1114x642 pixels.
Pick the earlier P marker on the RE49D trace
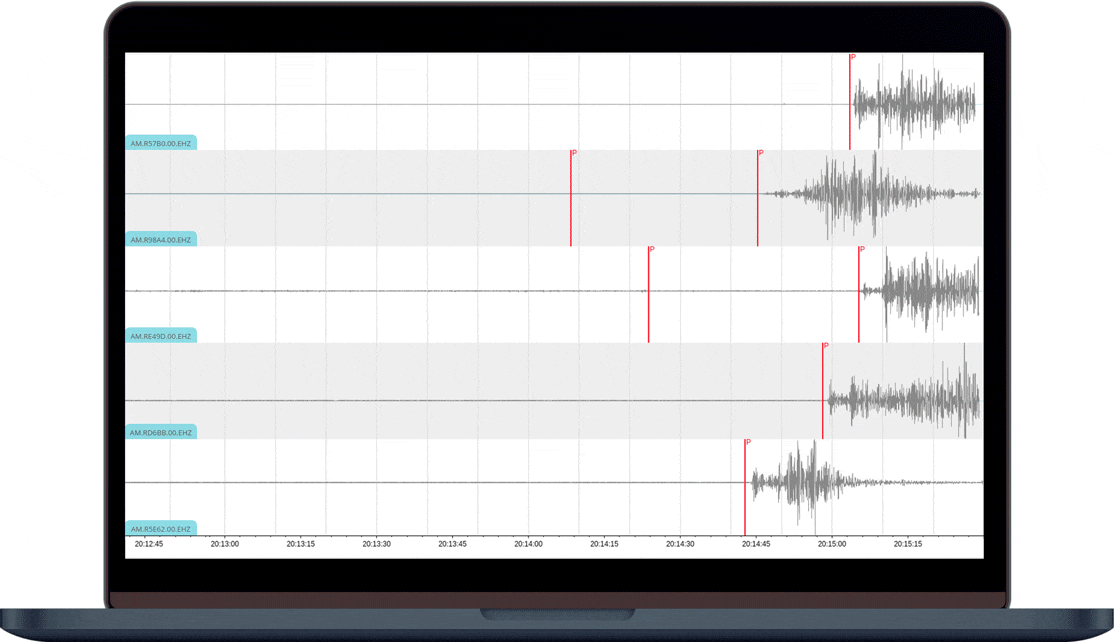click(x=648, y=294)
